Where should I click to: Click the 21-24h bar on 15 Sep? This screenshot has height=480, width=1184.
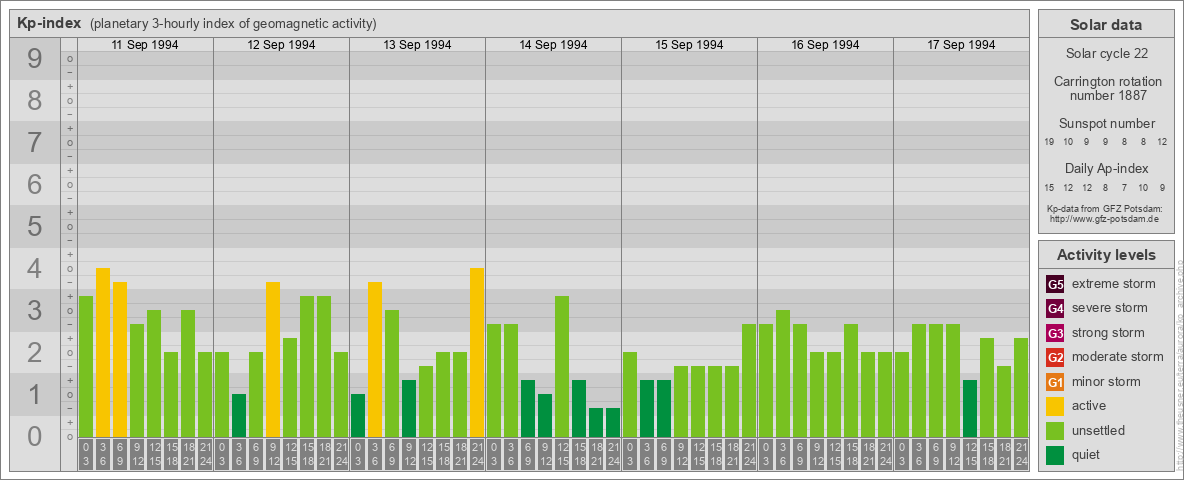click(x=748, y=380)
